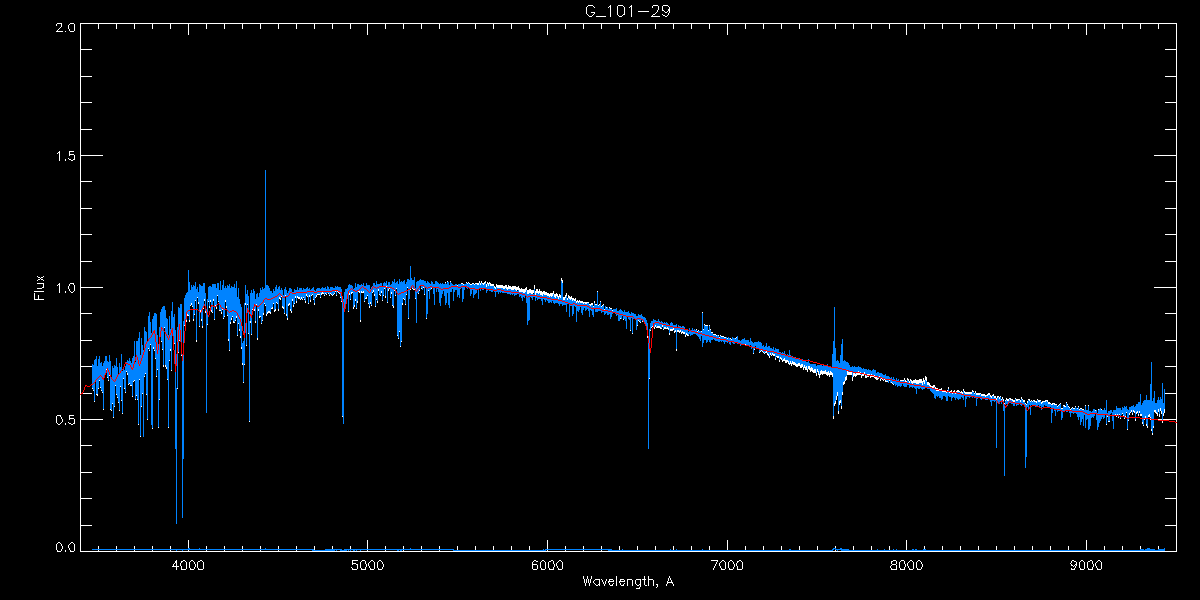
Task: Click the deep absorption line near 6560 Å
Action: pos(649,385)
